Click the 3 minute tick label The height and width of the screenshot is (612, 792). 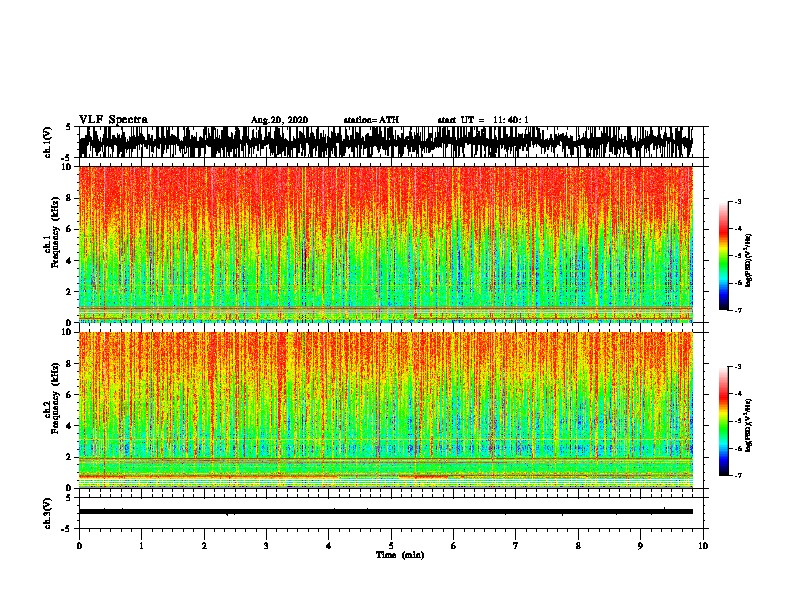[266, 546]
